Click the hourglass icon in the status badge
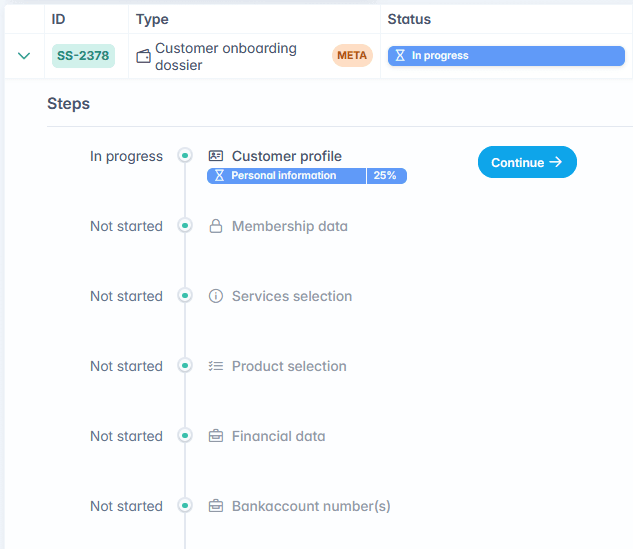Image resolution: width=633 pixels, height=549 pixels. (400, 56)
